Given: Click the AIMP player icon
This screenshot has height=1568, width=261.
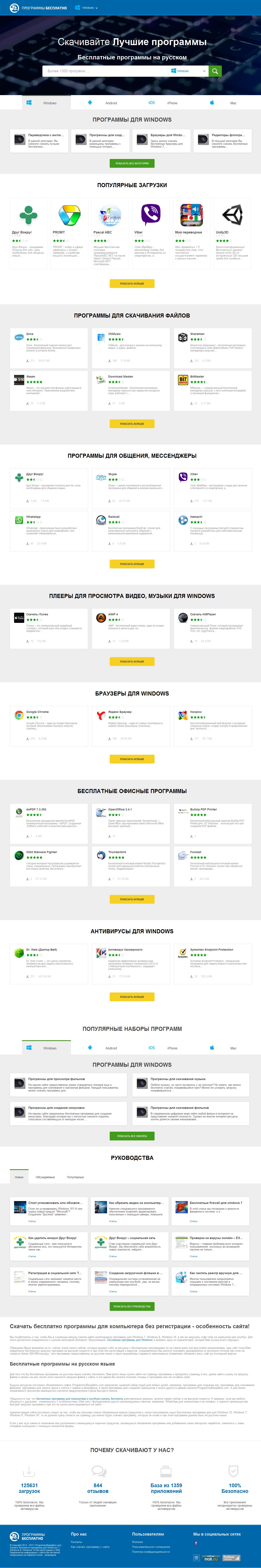Looking at the screenshot, I should point(101,618).
